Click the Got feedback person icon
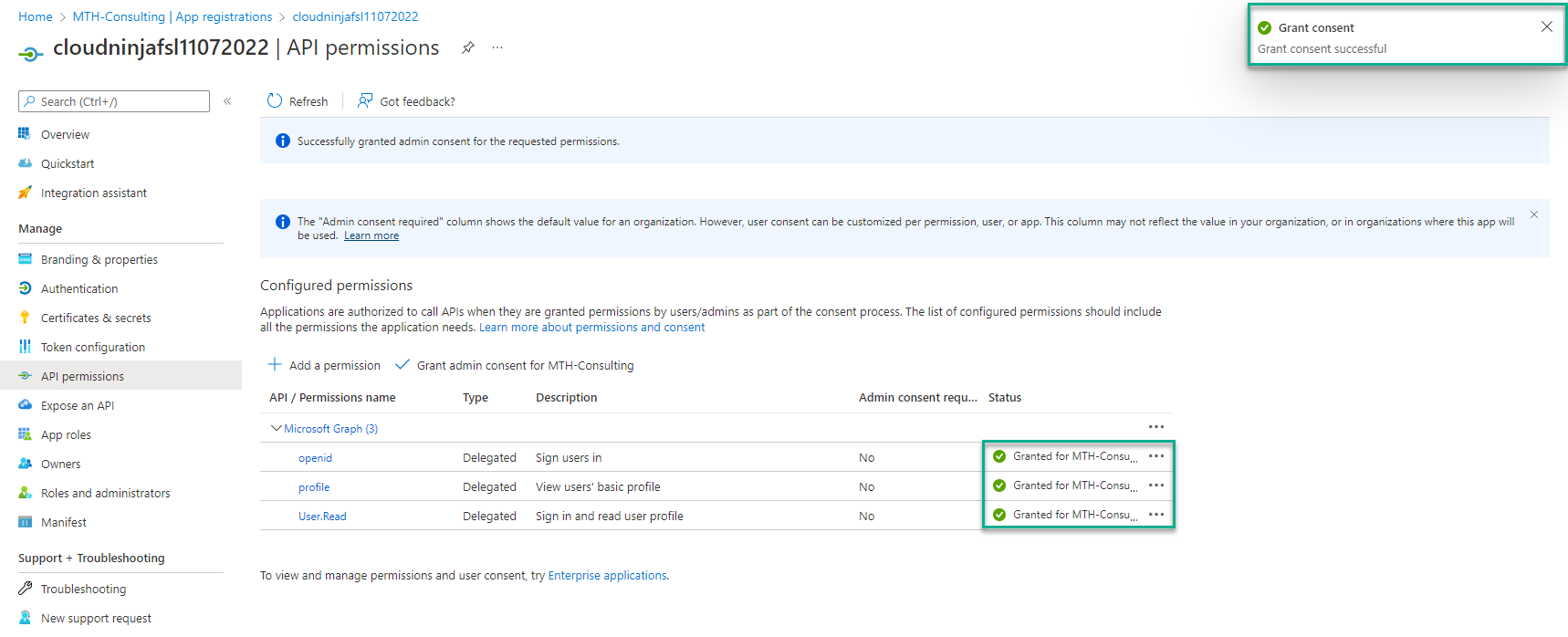The width and height of the screenshot is (1568, 637). point(365,100)
